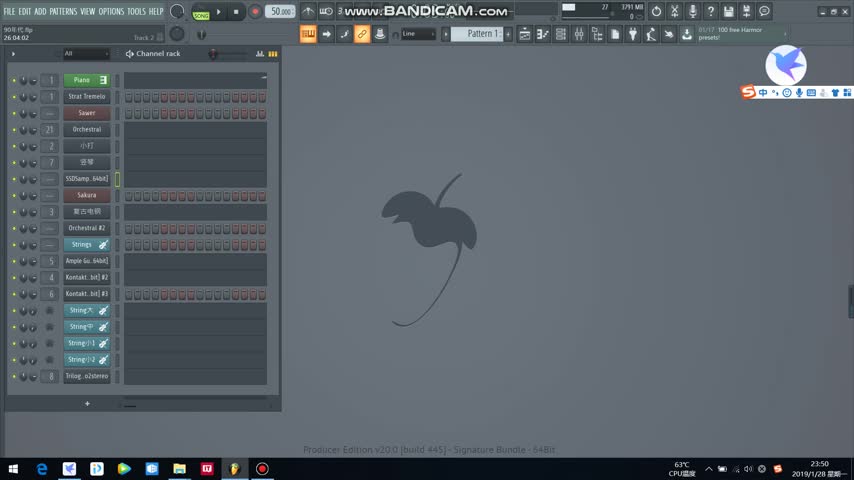Open the PATTERNS menu
The width and height of the screenshot is (854, 480).
(63, 11)
